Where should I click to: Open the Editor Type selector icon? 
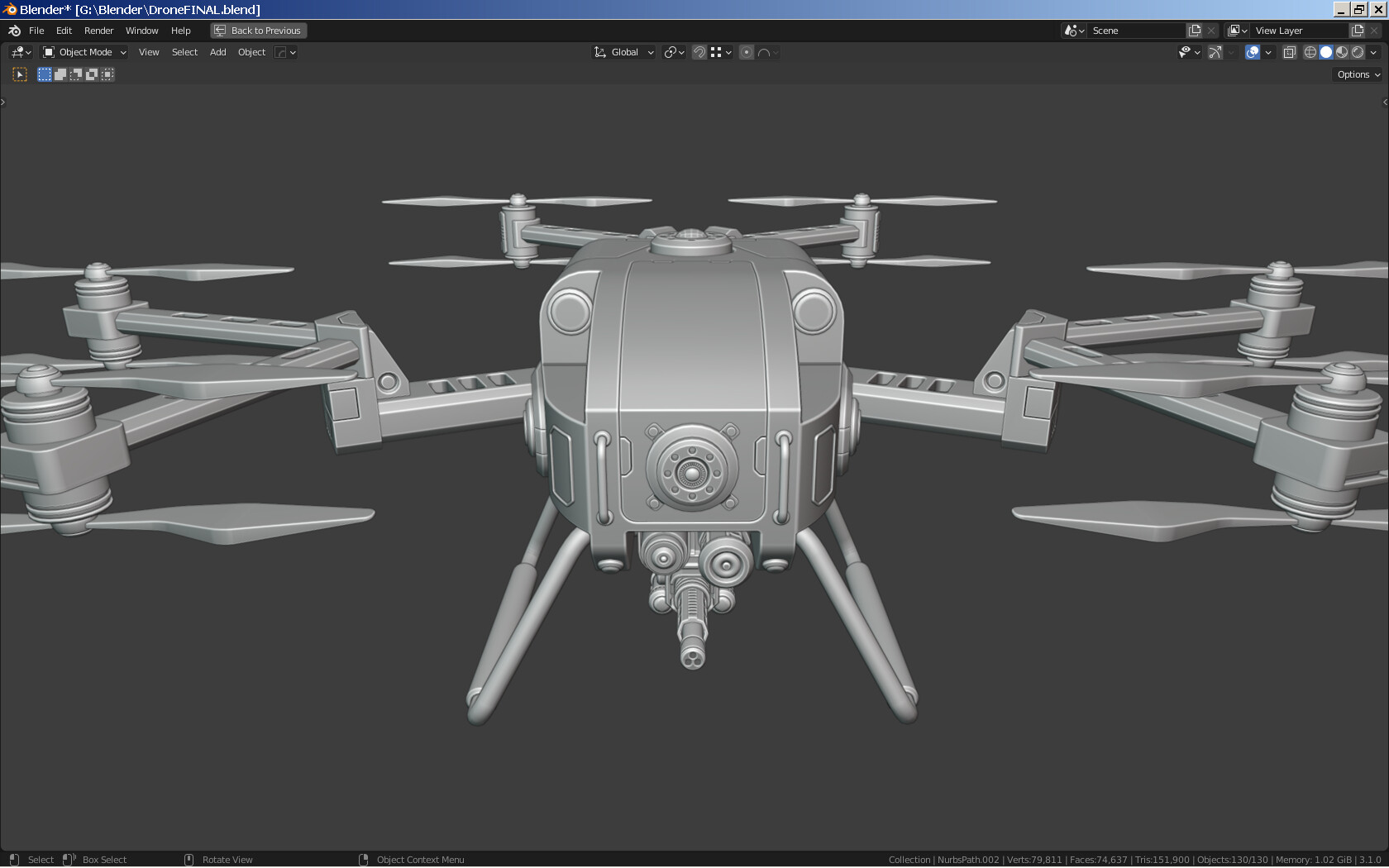click(17, 52)
